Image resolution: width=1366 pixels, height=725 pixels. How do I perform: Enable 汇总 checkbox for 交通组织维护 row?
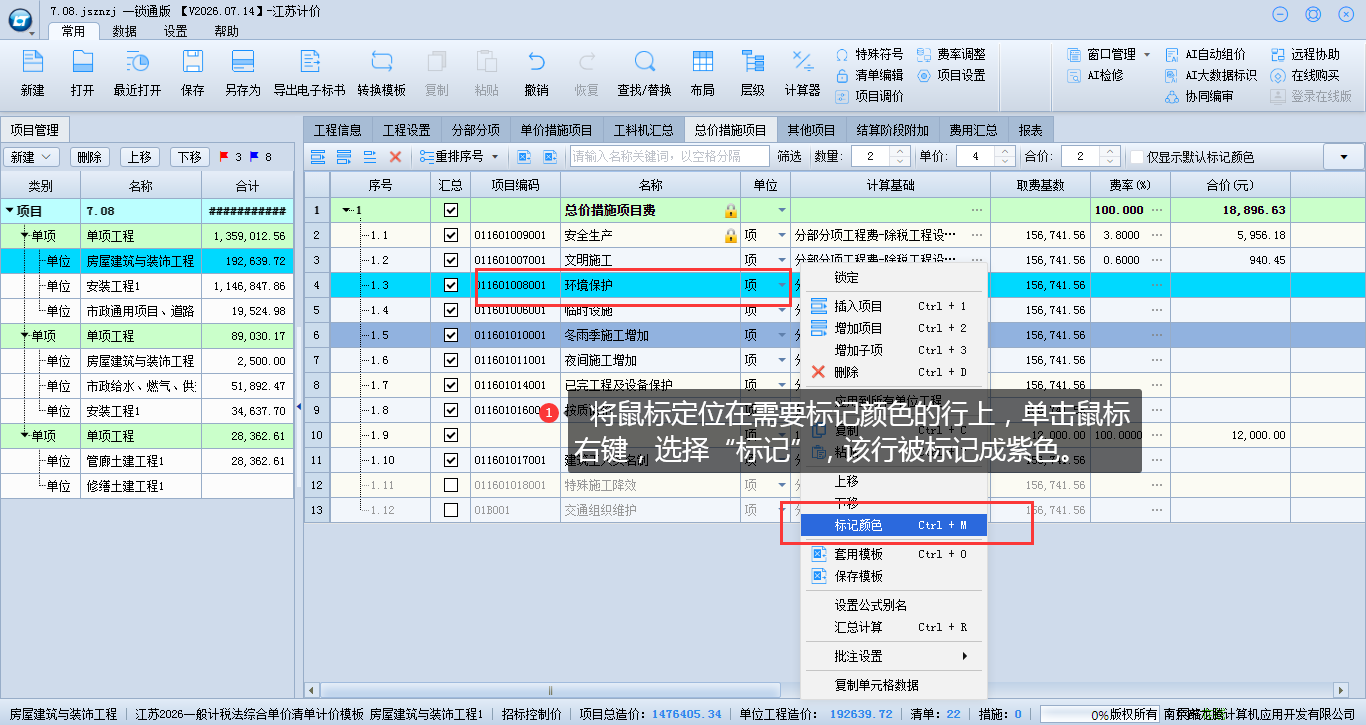coord(451,510)
